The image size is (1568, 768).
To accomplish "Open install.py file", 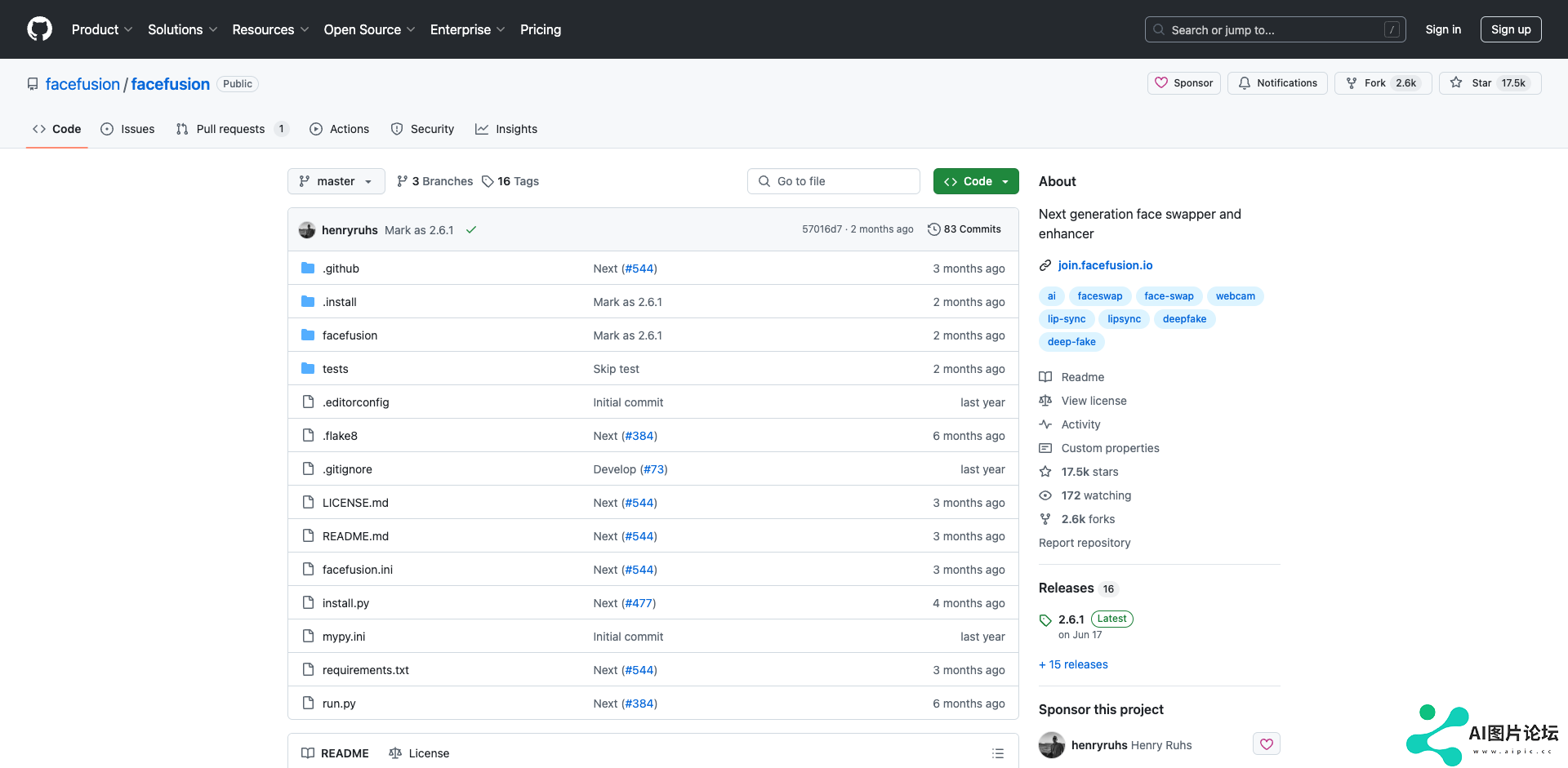I will click(345, 603).
